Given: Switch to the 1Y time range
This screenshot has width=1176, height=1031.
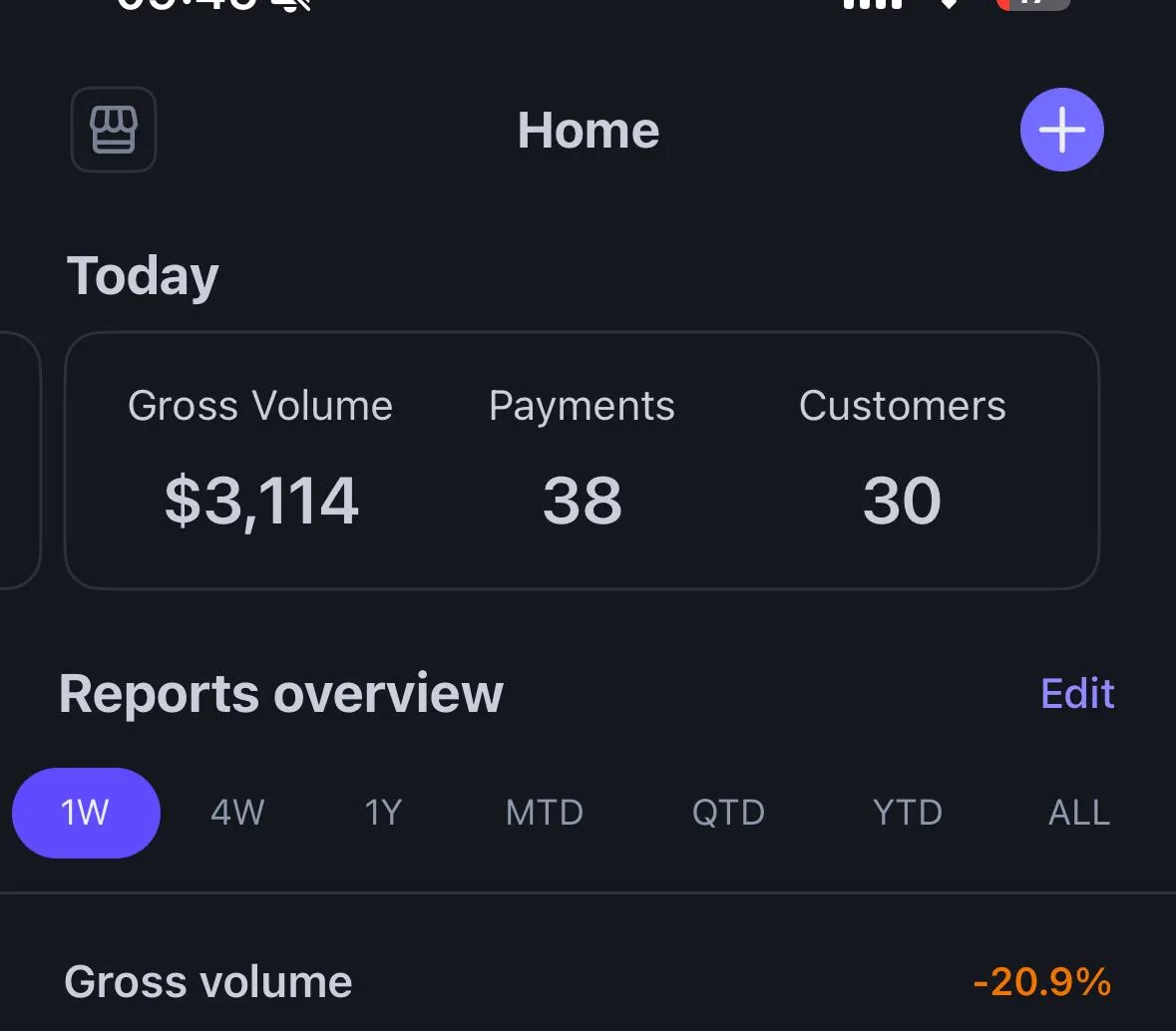Looking at the screenshot, I should [x=383, y=813].
